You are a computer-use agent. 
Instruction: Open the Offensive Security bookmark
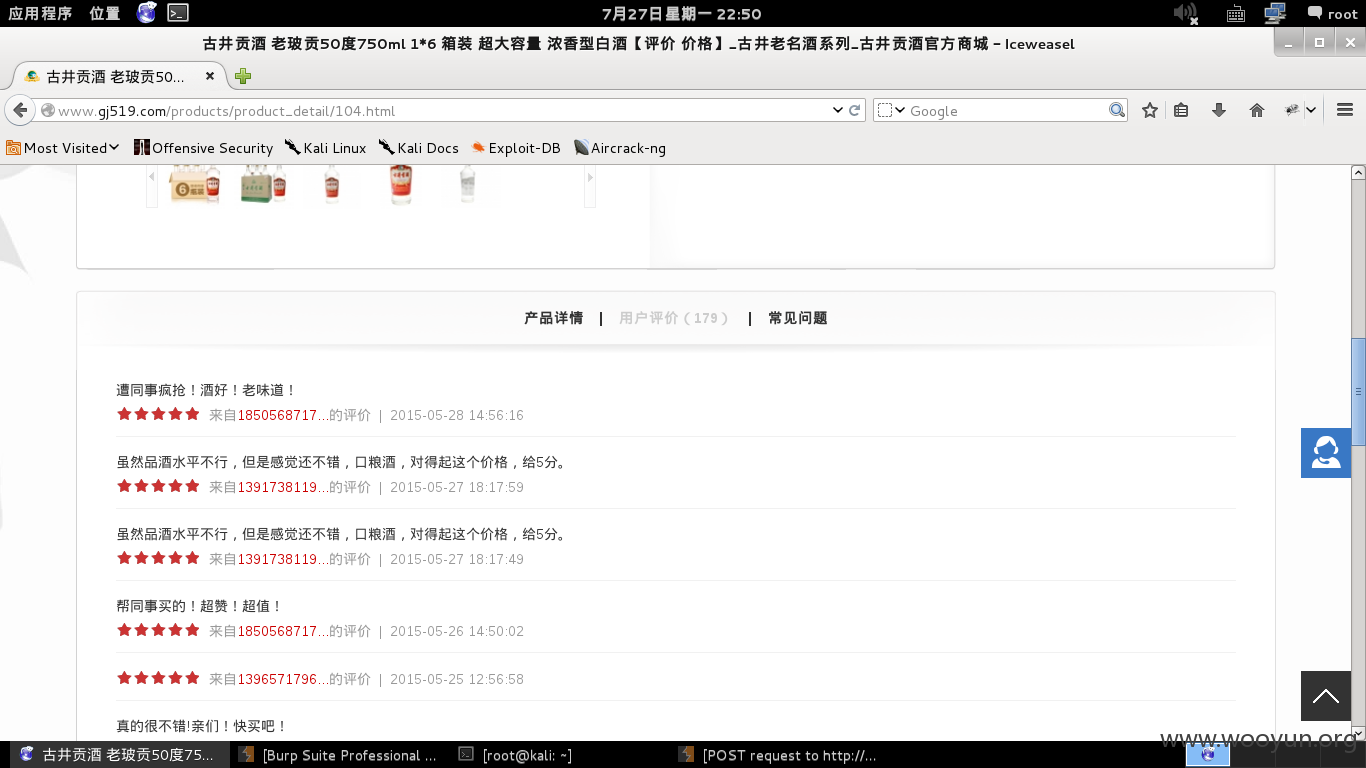[x=203, y=148]
